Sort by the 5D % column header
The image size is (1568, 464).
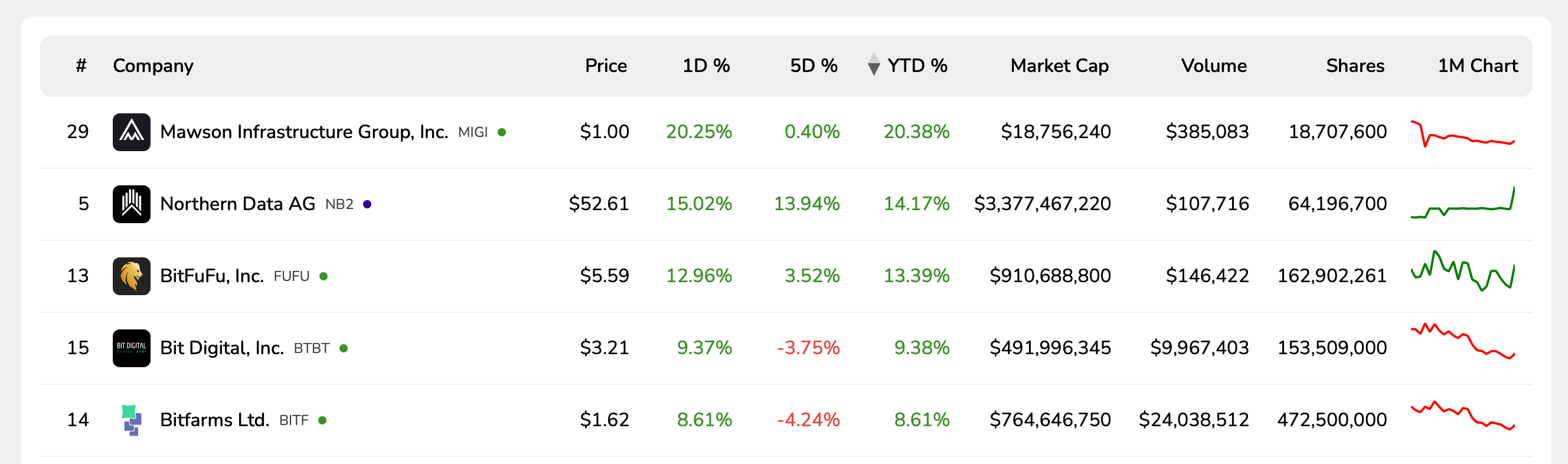(x=813, y=65)
